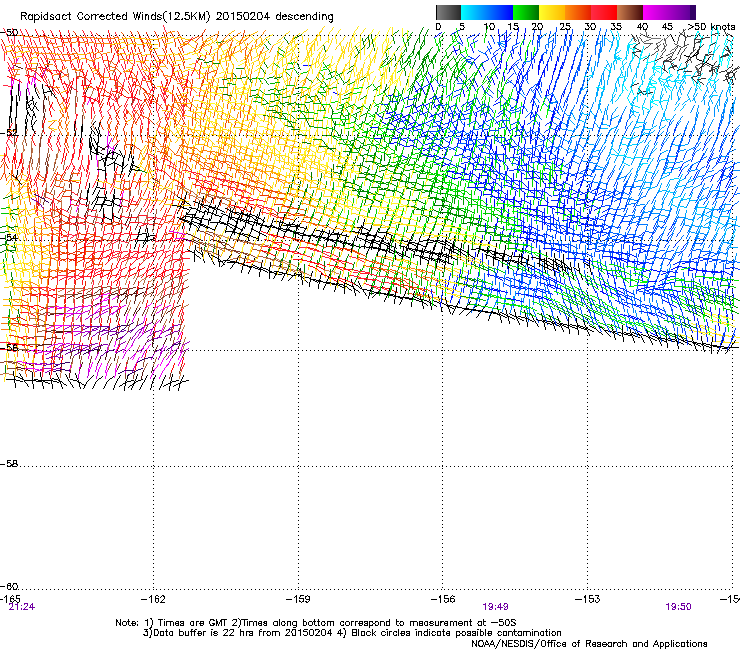Click the dark purple >50 knots swatch

pos(692,12)
